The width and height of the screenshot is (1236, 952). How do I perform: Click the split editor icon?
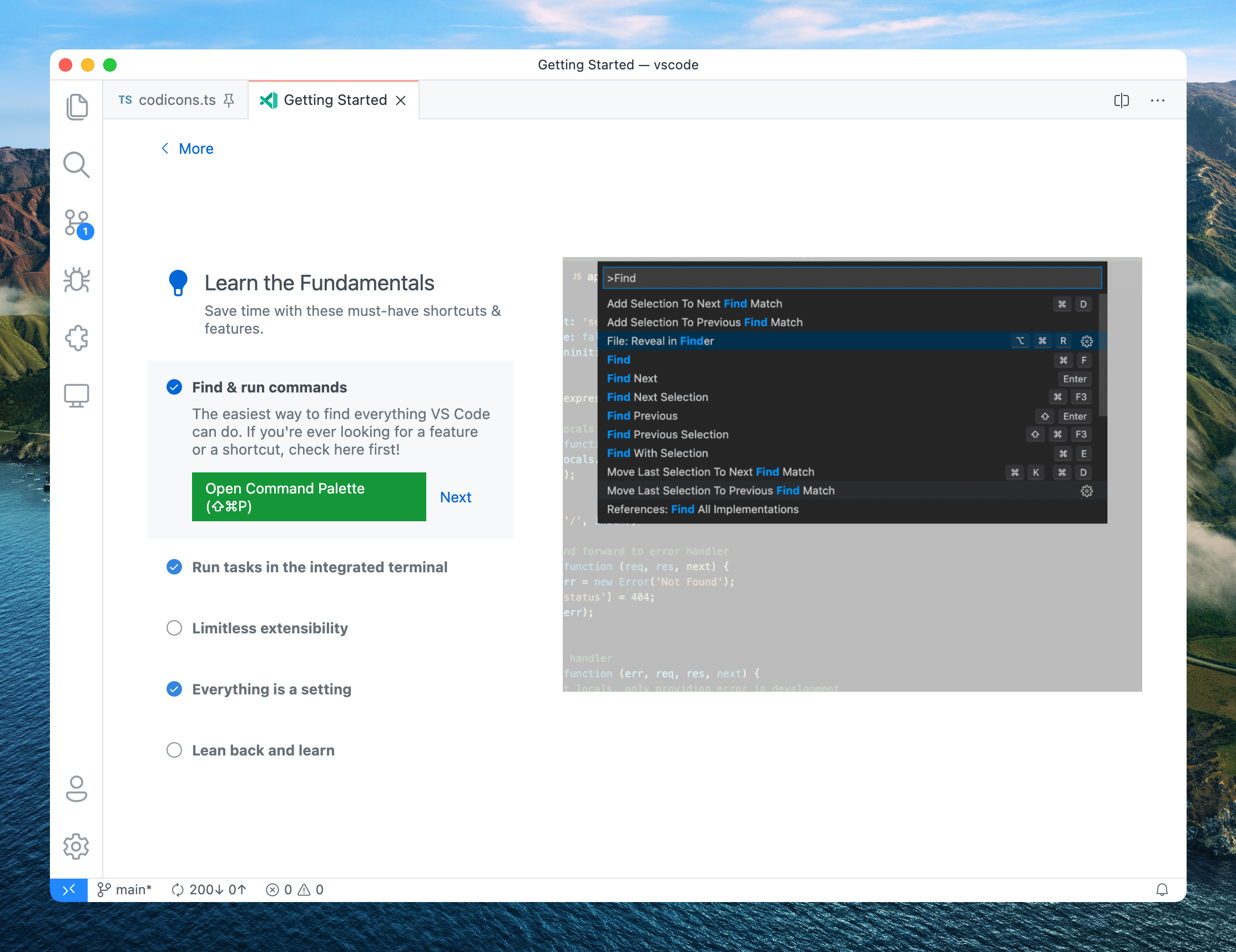[x=1121, y=100]
